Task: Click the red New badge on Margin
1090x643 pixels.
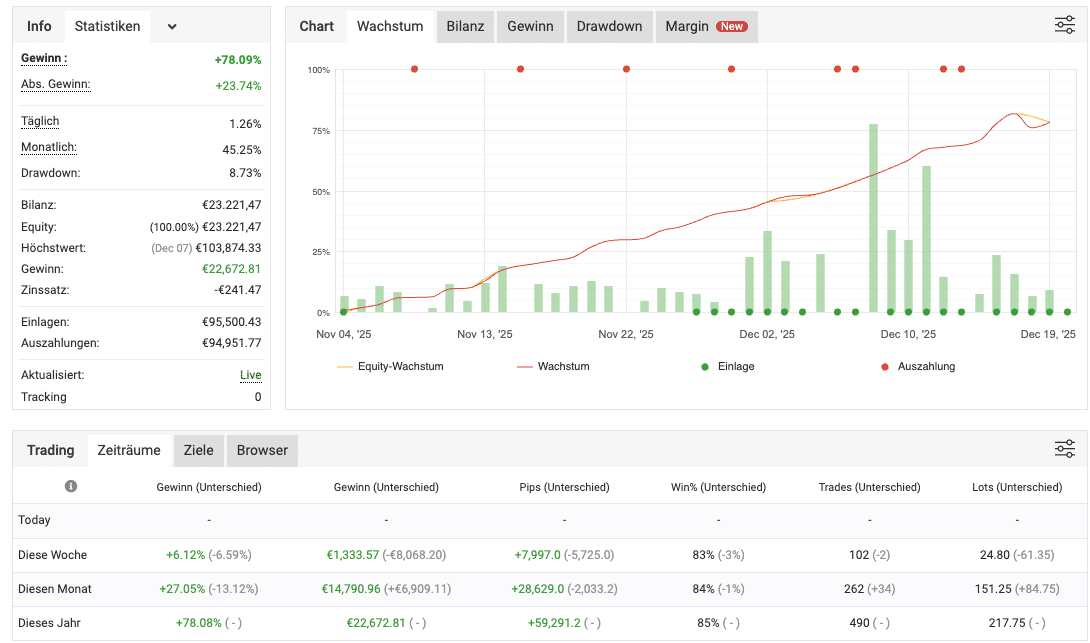Action: pos(732,27)
